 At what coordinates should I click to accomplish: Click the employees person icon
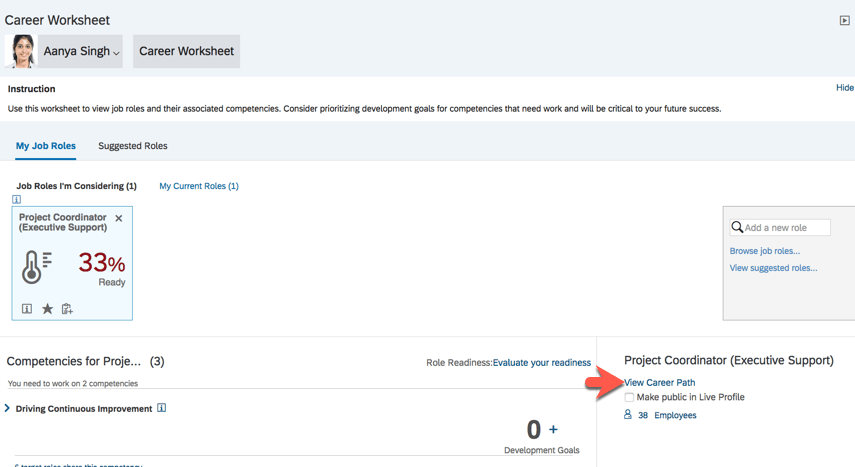628,415
